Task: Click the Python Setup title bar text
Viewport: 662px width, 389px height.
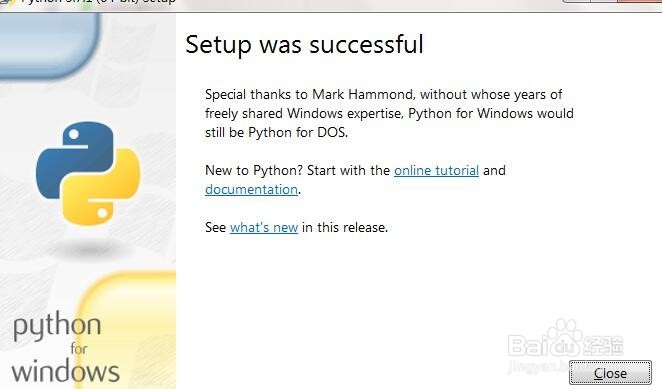Action: 98,2
